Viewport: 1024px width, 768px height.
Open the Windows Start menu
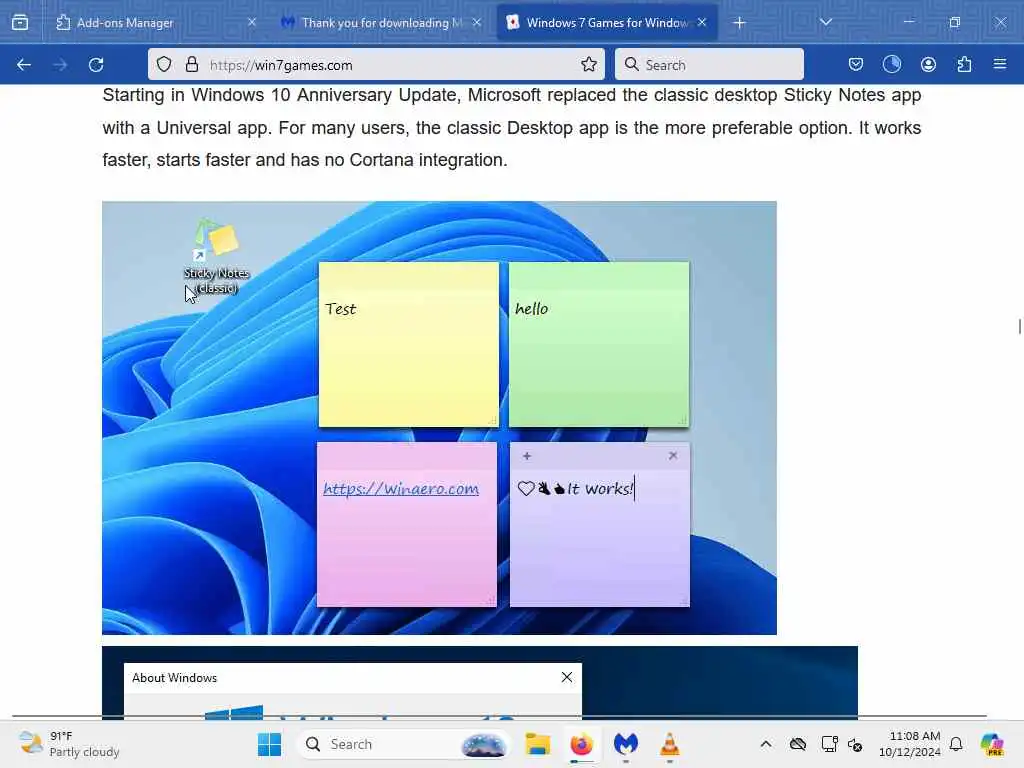click(x=269, y=744)
